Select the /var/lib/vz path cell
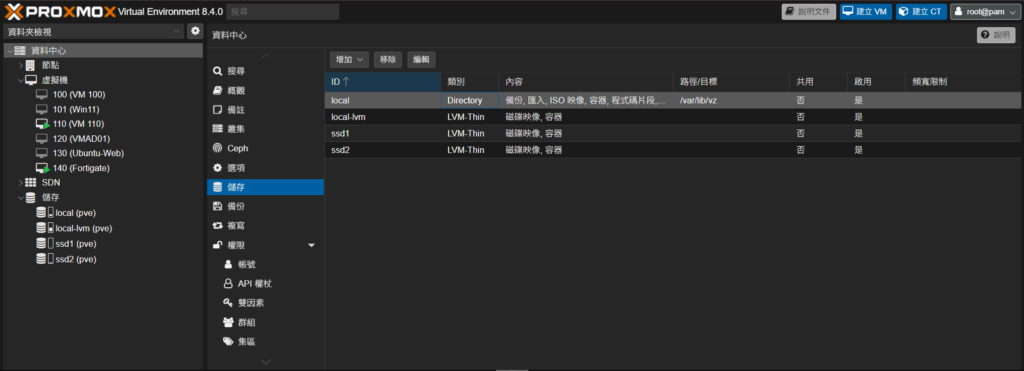1024x371 pixels. click(x=731, y=101)
